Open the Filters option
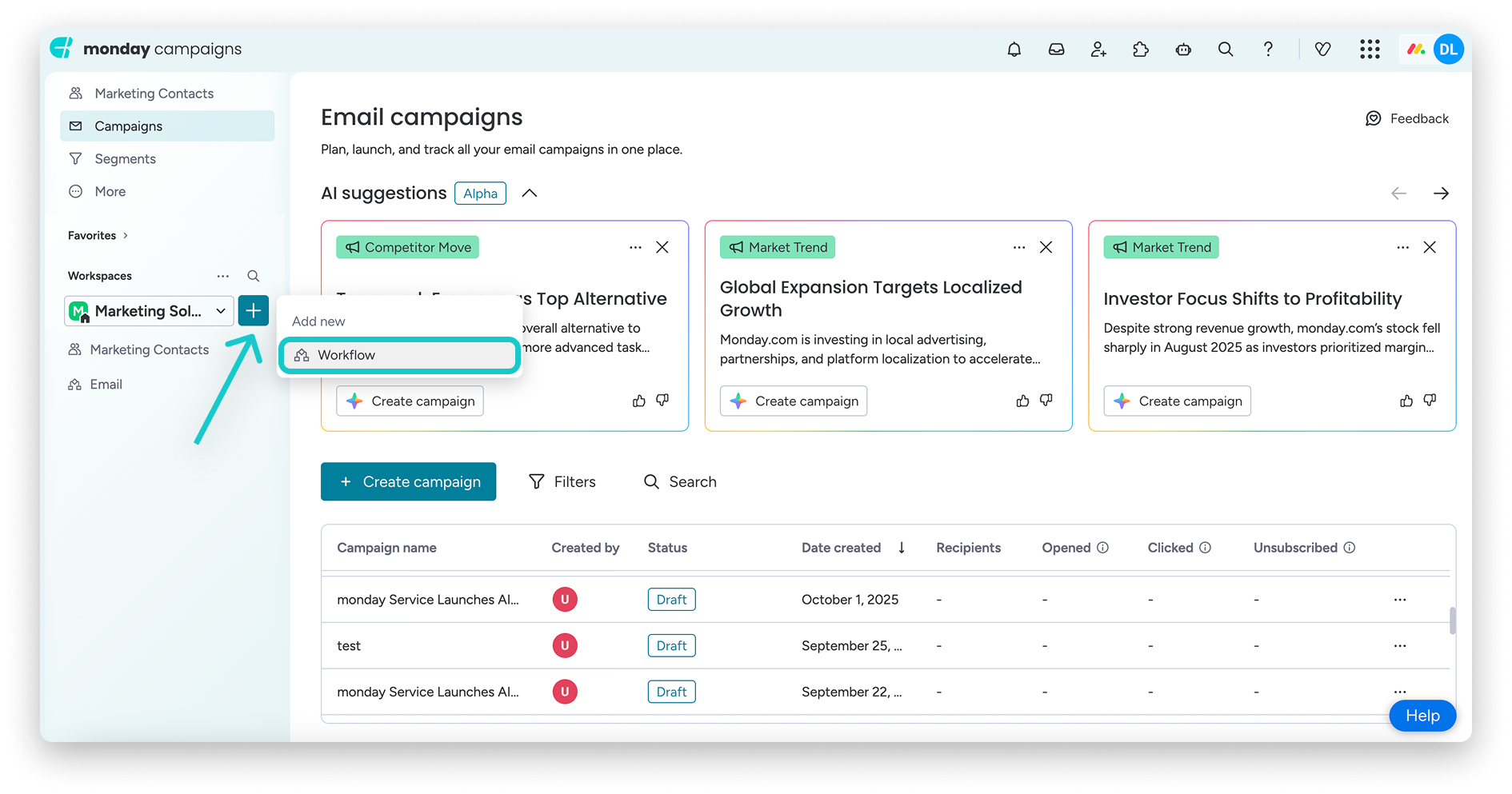The height and width of the screenshot is (794, 1512). [562, 482]
